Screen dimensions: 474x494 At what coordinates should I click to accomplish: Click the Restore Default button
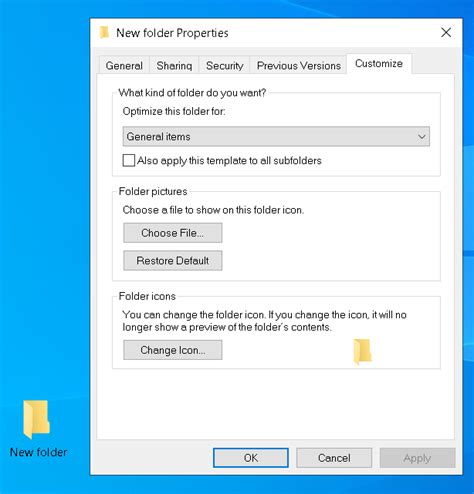173,260
